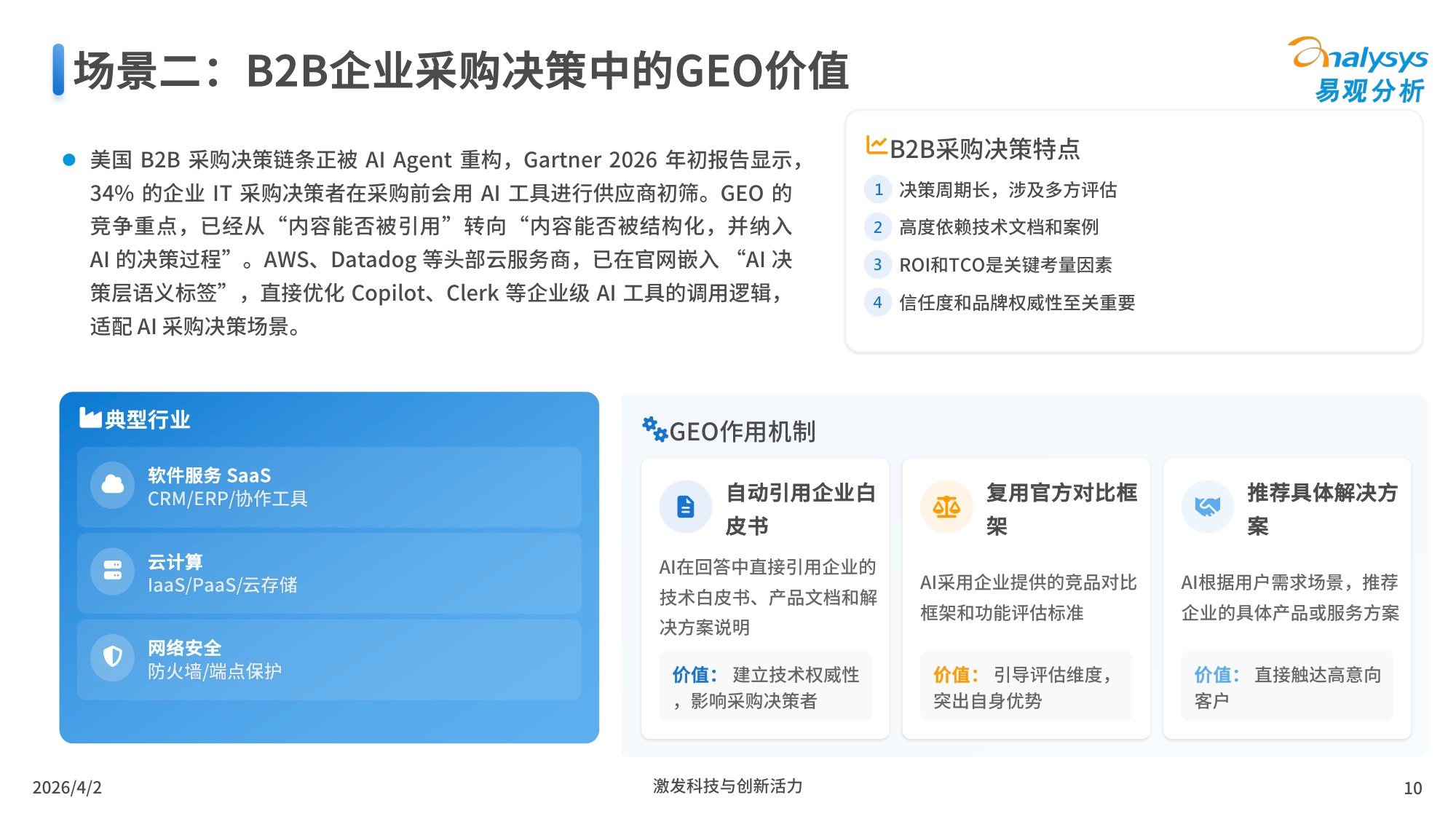The height and width of the screenshot is (819, 1456).
Task: Click the handshake icon for 推荐具体解决方案
Action: (1208, 507)
